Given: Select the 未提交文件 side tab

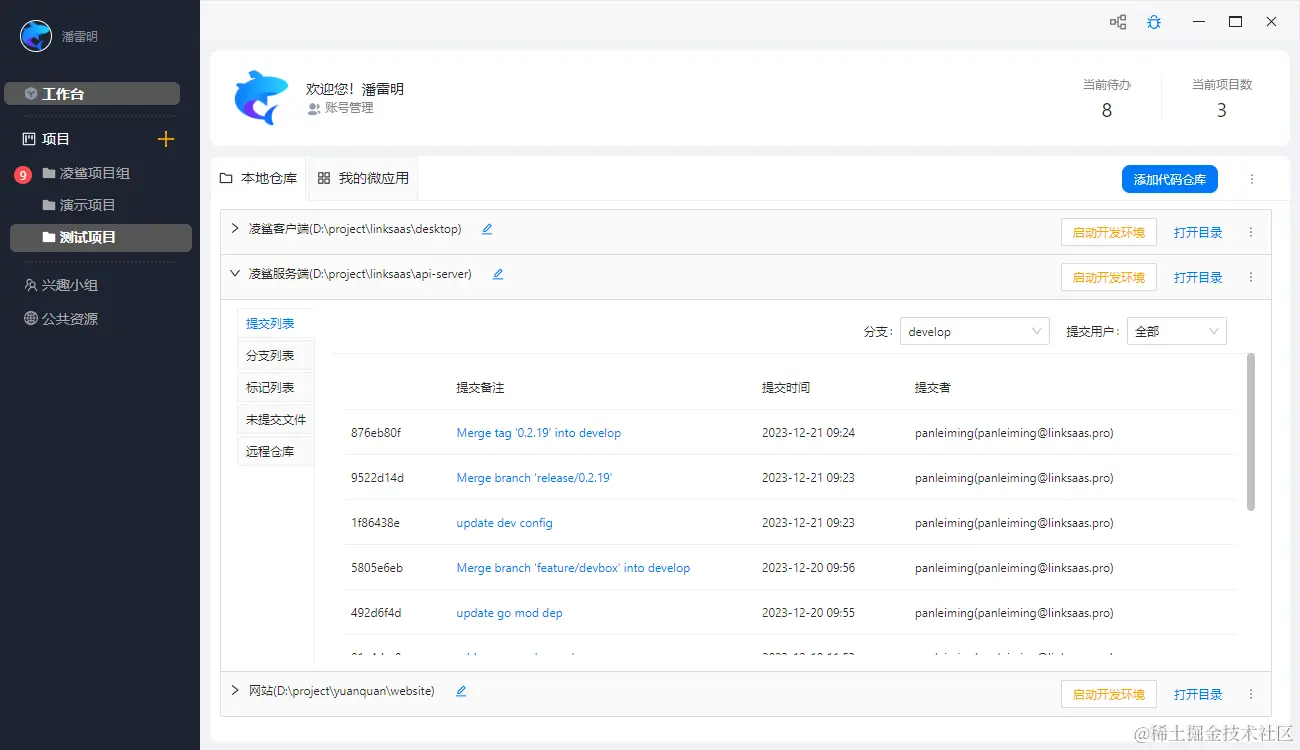Looking at the screenshot, I should (x=275, y=419).
